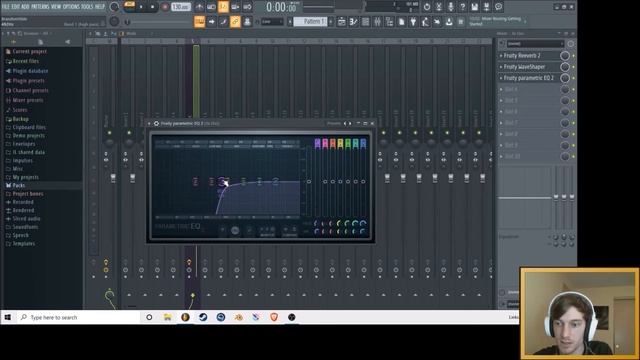Select the brush tool in toolbar
640x360 pixels.
[x=223, y=22]
